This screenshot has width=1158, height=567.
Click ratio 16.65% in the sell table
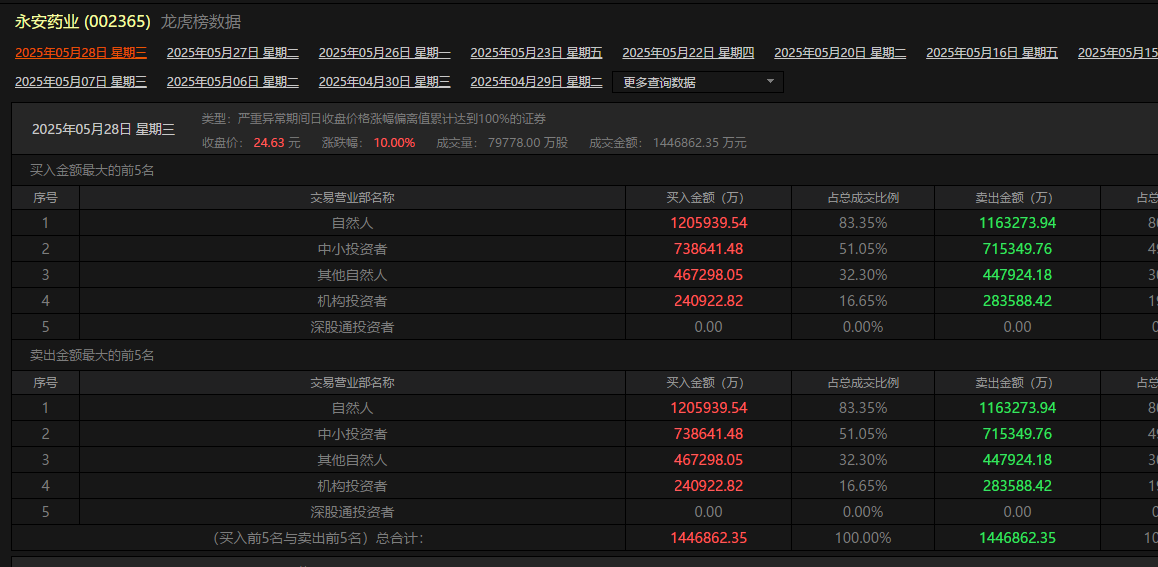pyautogui.click(x=863, y=486)
